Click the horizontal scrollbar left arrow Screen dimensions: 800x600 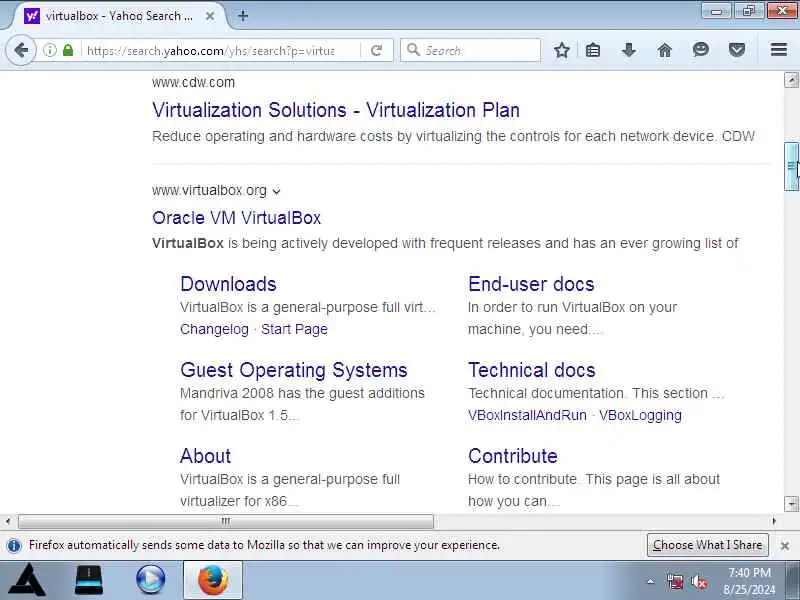pyautogui.click(x=8, y=521)
